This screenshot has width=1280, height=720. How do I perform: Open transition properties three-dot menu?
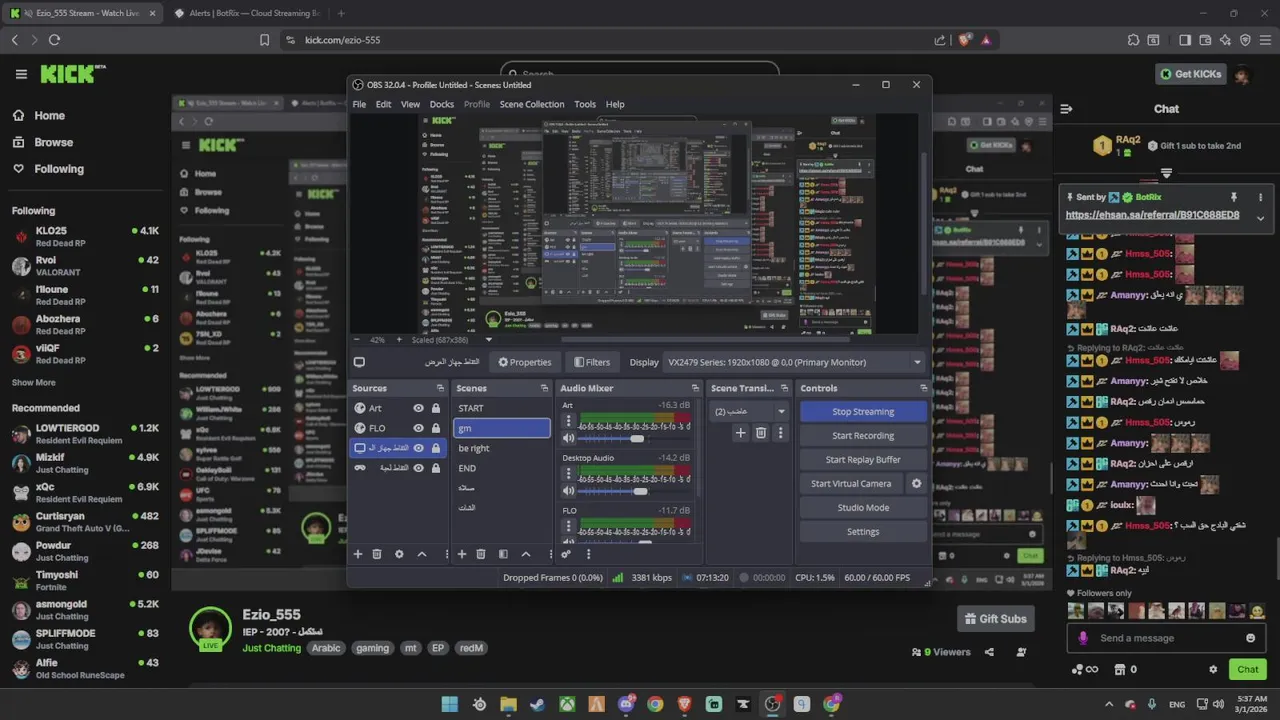click(x=781, y=433)
